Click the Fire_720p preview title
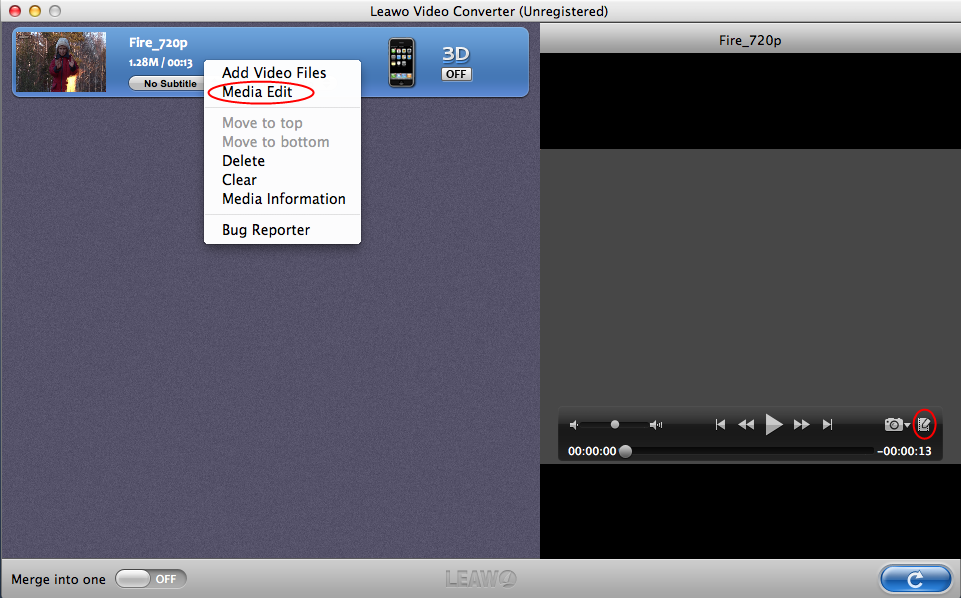Screen dimensions: 961x598 (750, 40)
